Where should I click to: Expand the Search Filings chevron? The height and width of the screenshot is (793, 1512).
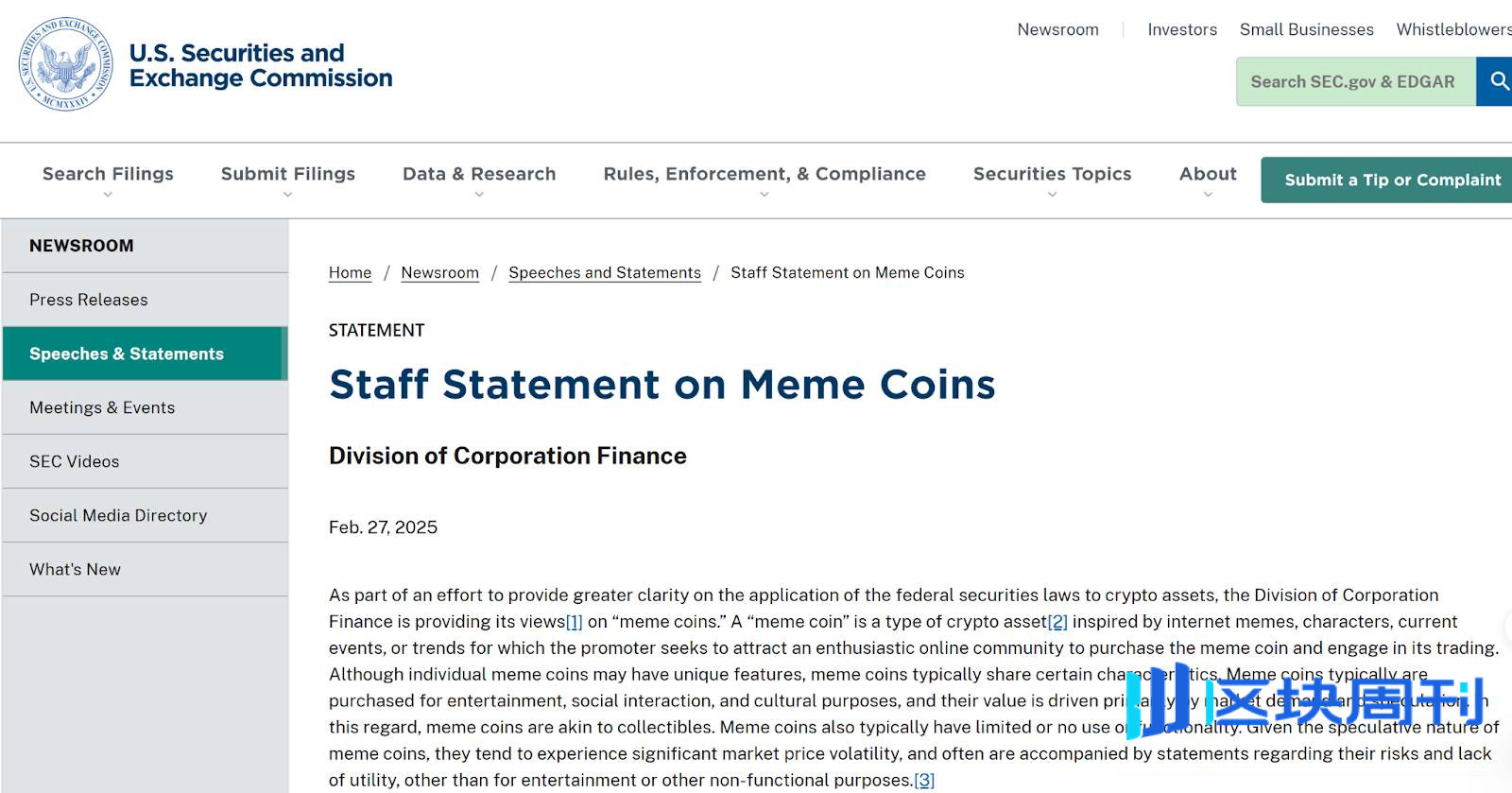[108, 195]
